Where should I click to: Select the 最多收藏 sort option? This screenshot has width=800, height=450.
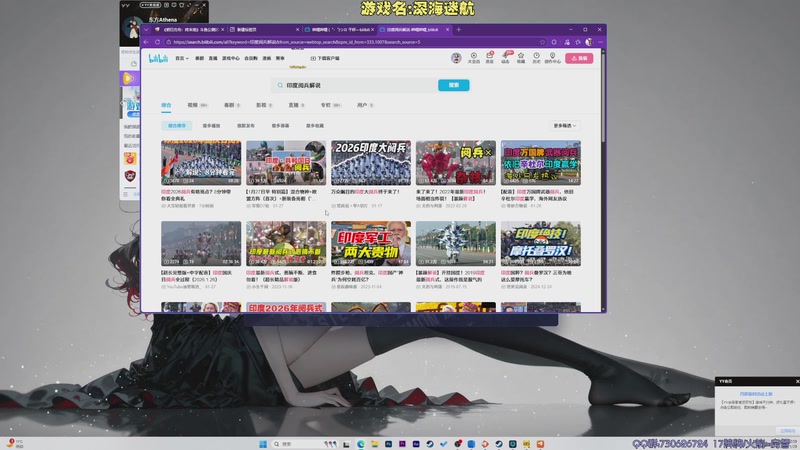click(315, 126)
